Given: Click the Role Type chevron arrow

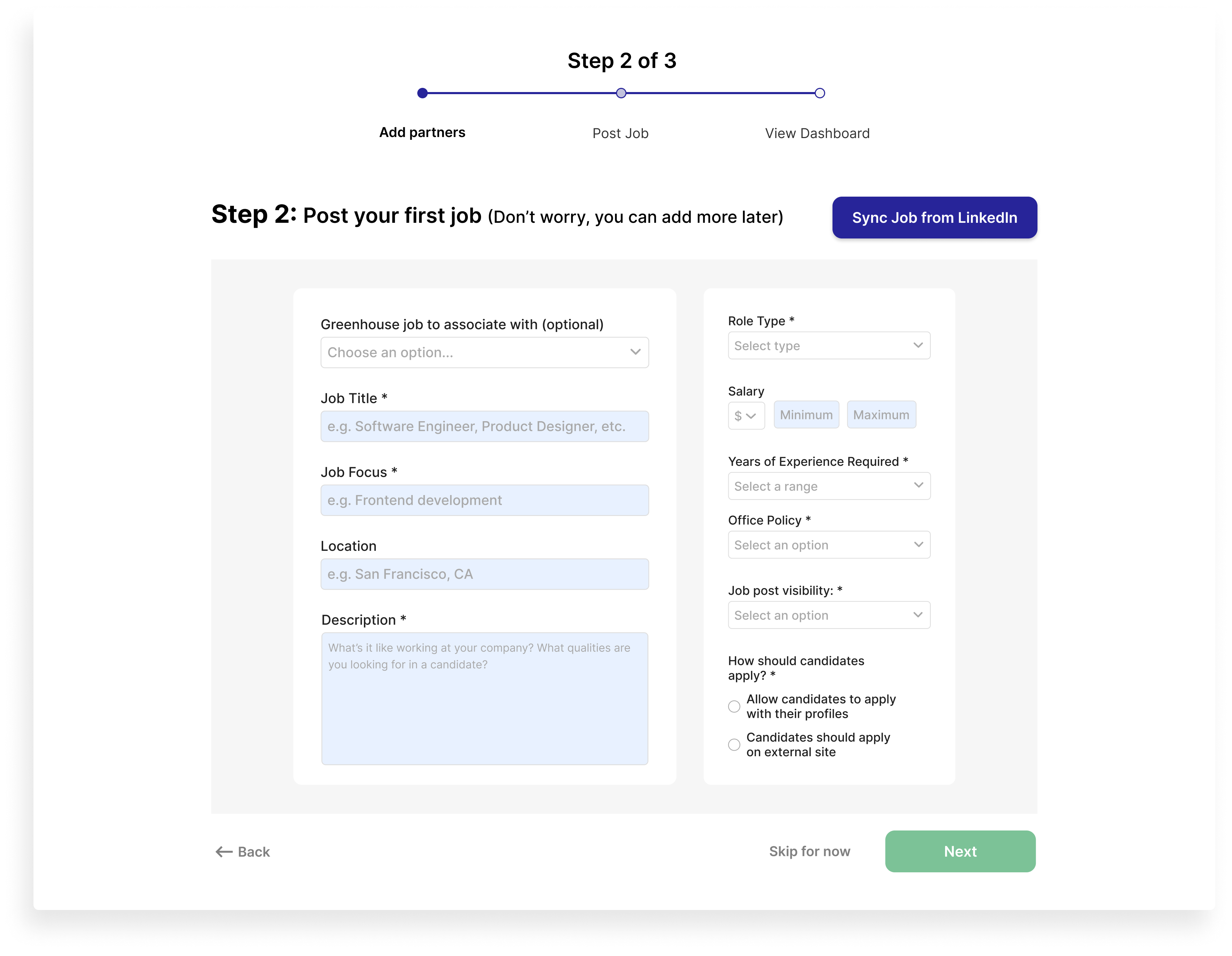Looking at the screenshot, I should click(x=918, y=345).
